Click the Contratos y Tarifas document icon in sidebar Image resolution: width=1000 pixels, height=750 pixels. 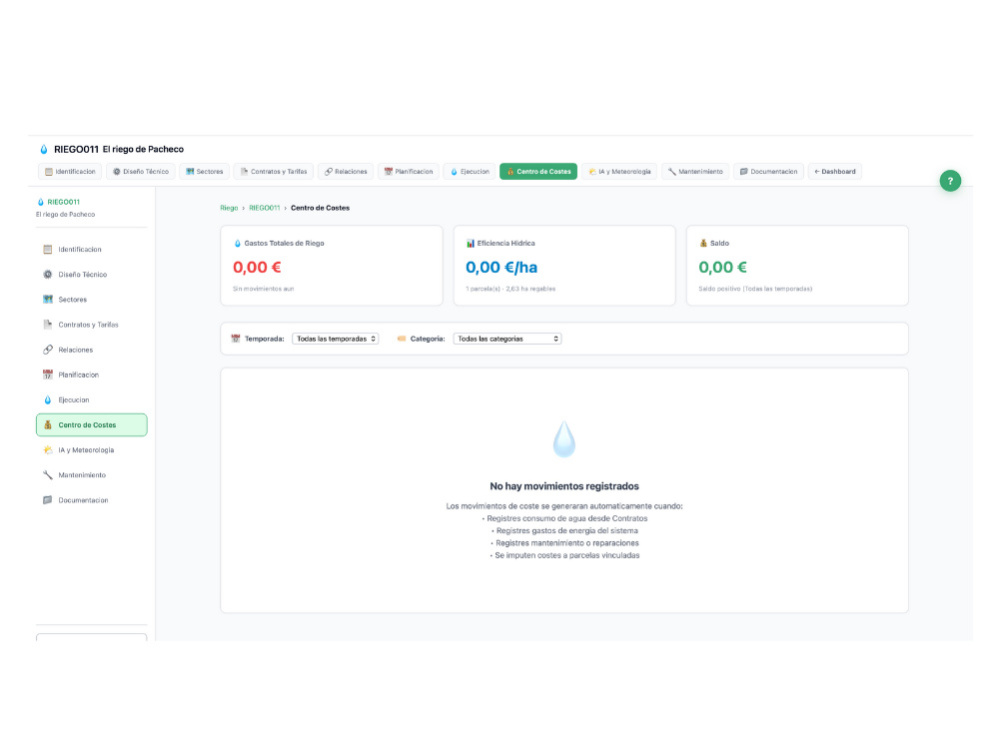(x=48, y=325)
